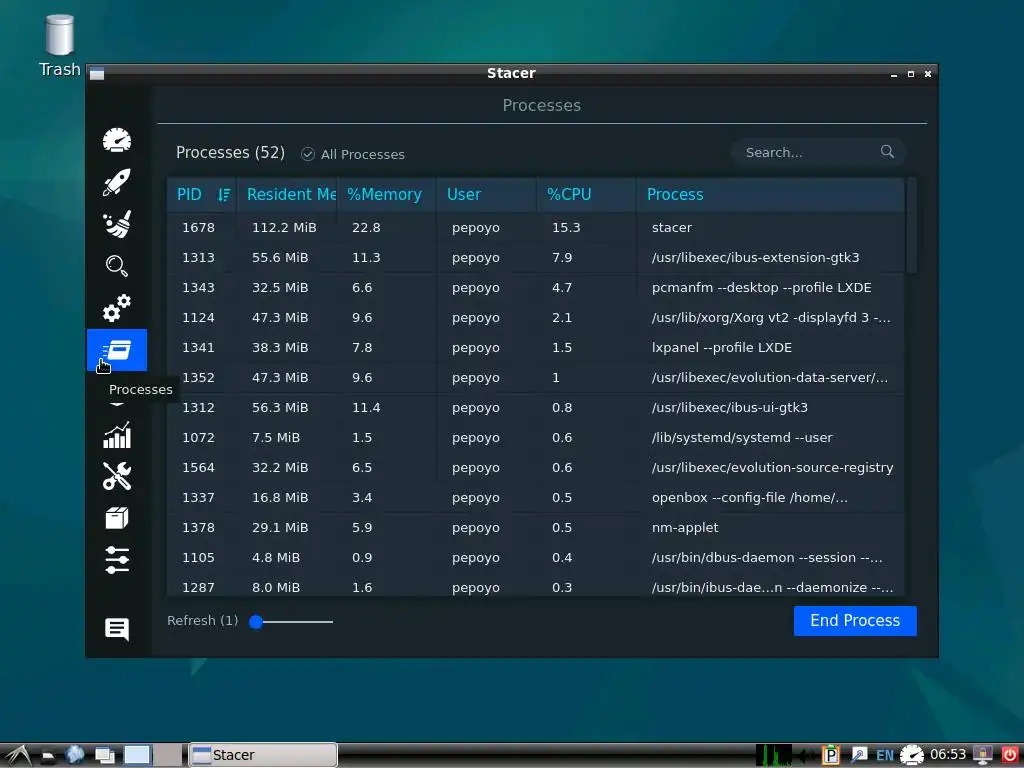Image resolution: width=1024 pixels, height=768 pixels.
Task: Open the APT Repository box icon
Action: tap(117, 518)
